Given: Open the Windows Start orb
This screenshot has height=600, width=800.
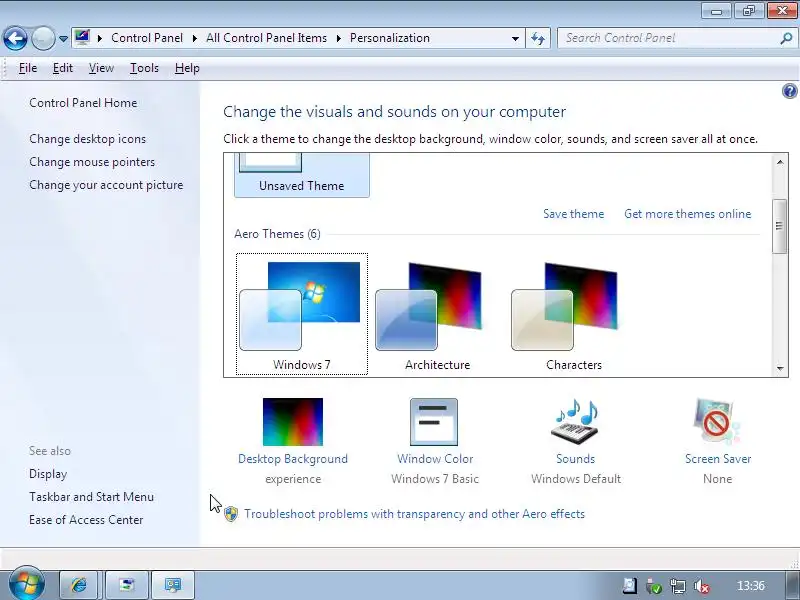Looking at the screenshot, I should (x=27, y=584).
